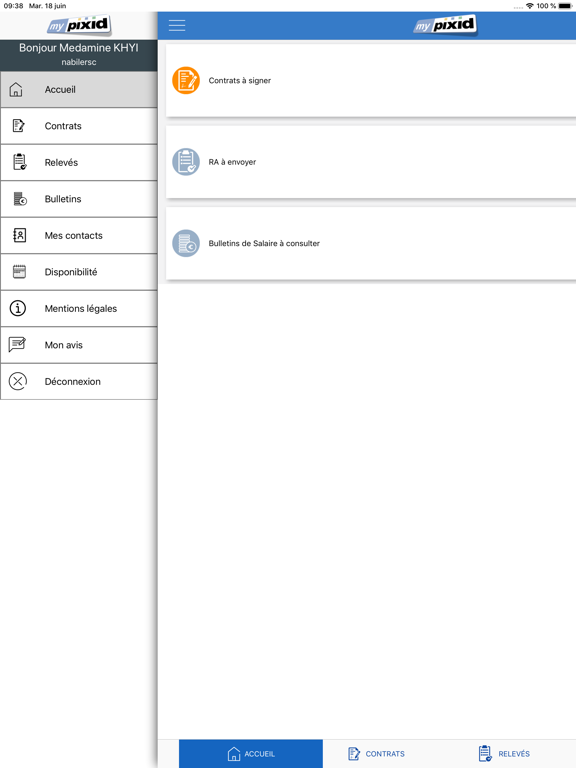
Task: Open Bulletins in the side menu
Action: coord(79,199)
